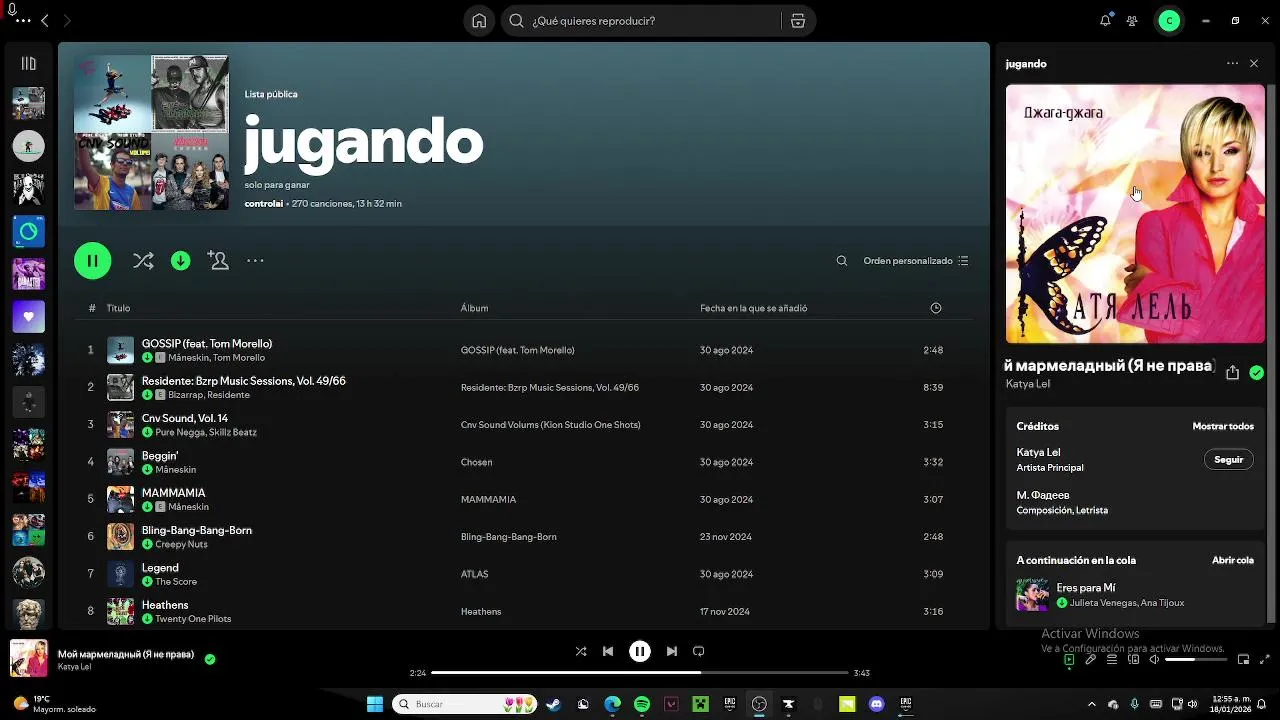Image resolution: width=1280 pixels, height=720 pixels.
Task: Skip to next track
Action: point(672,651)
